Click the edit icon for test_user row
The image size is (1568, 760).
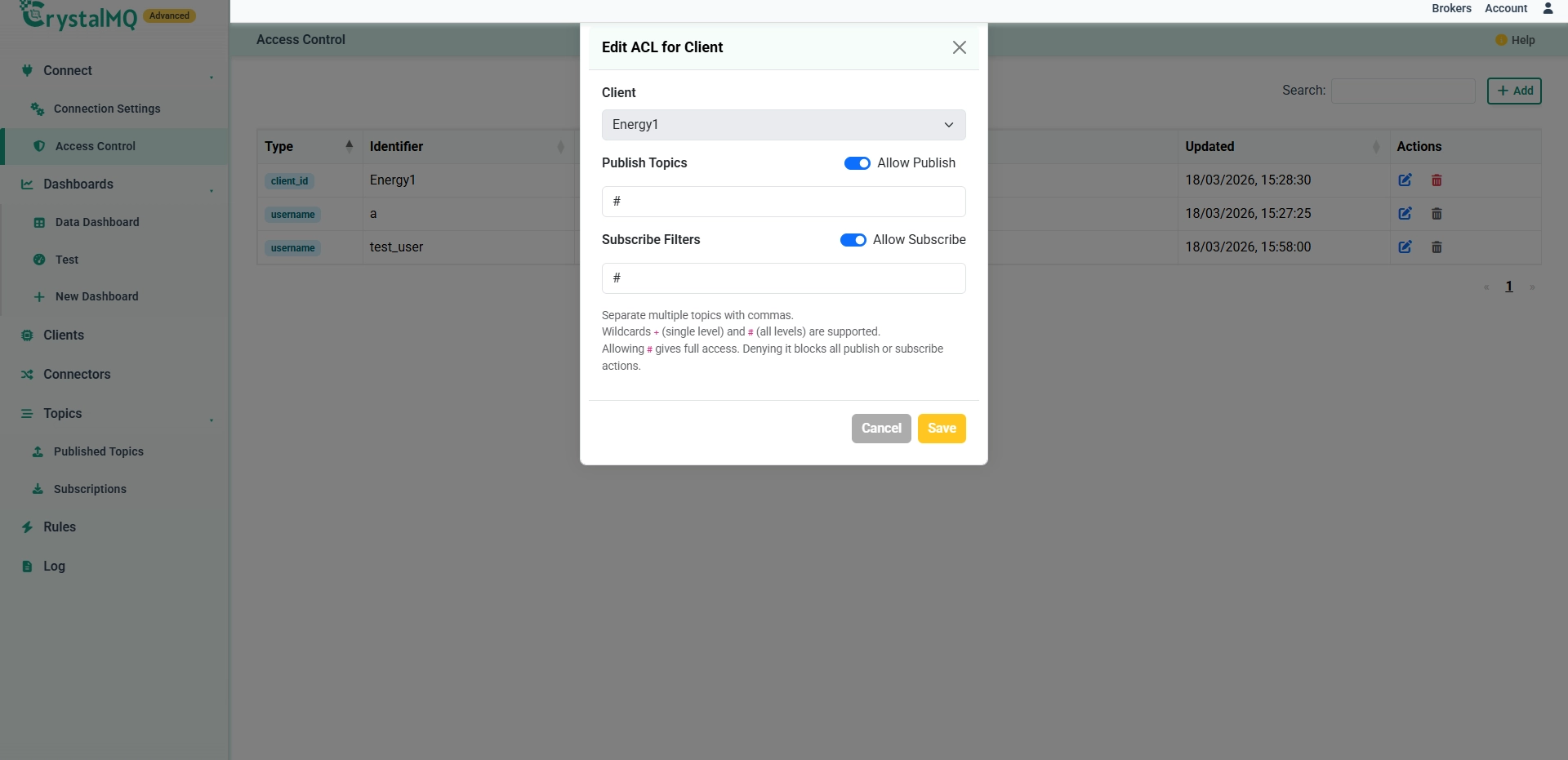click(1405, 247)
